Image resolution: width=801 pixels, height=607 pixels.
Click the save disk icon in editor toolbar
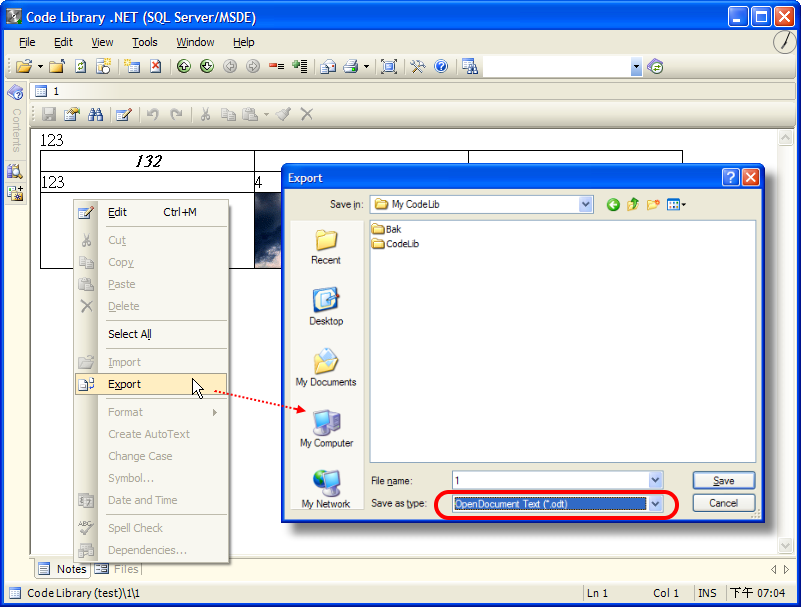click(49, 114)
